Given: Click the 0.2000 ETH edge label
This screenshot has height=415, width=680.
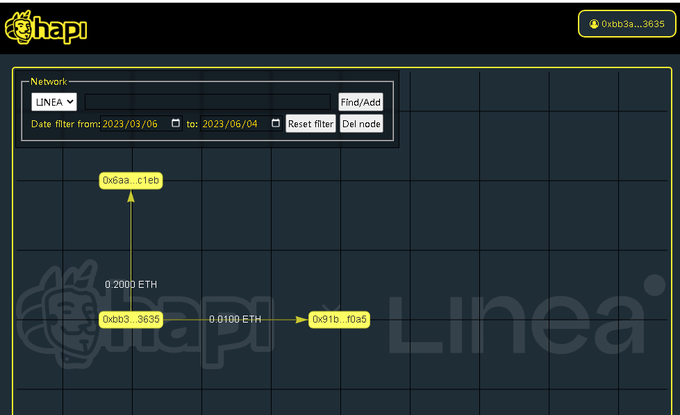Looking at the screenshot, I should tap(131, 284).
